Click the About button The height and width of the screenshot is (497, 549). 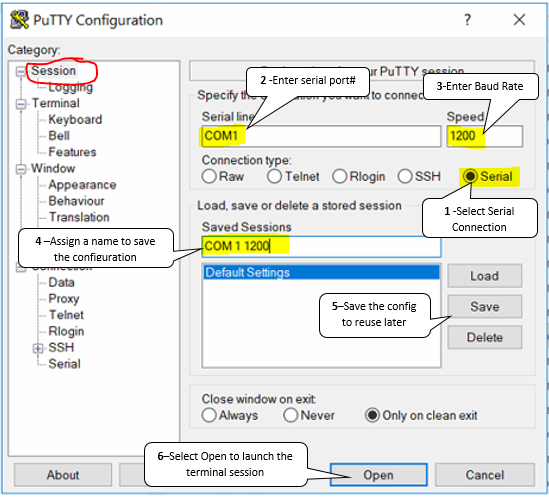(63, 475)
